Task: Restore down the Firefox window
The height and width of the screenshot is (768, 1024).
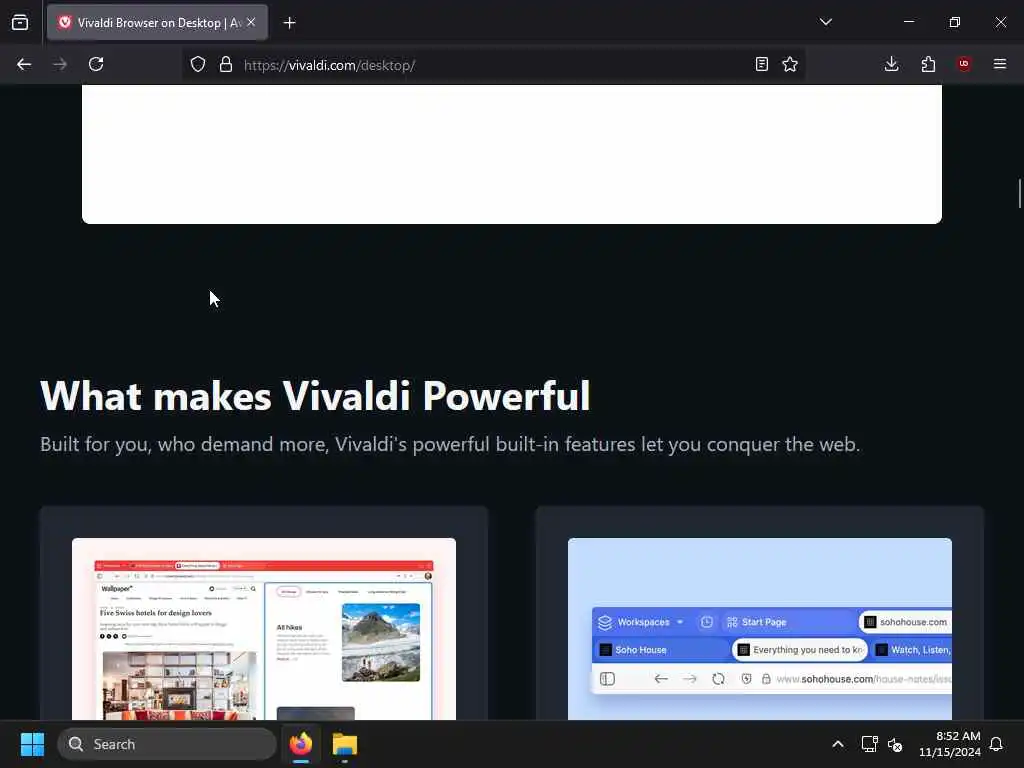Action: point(955,22)
